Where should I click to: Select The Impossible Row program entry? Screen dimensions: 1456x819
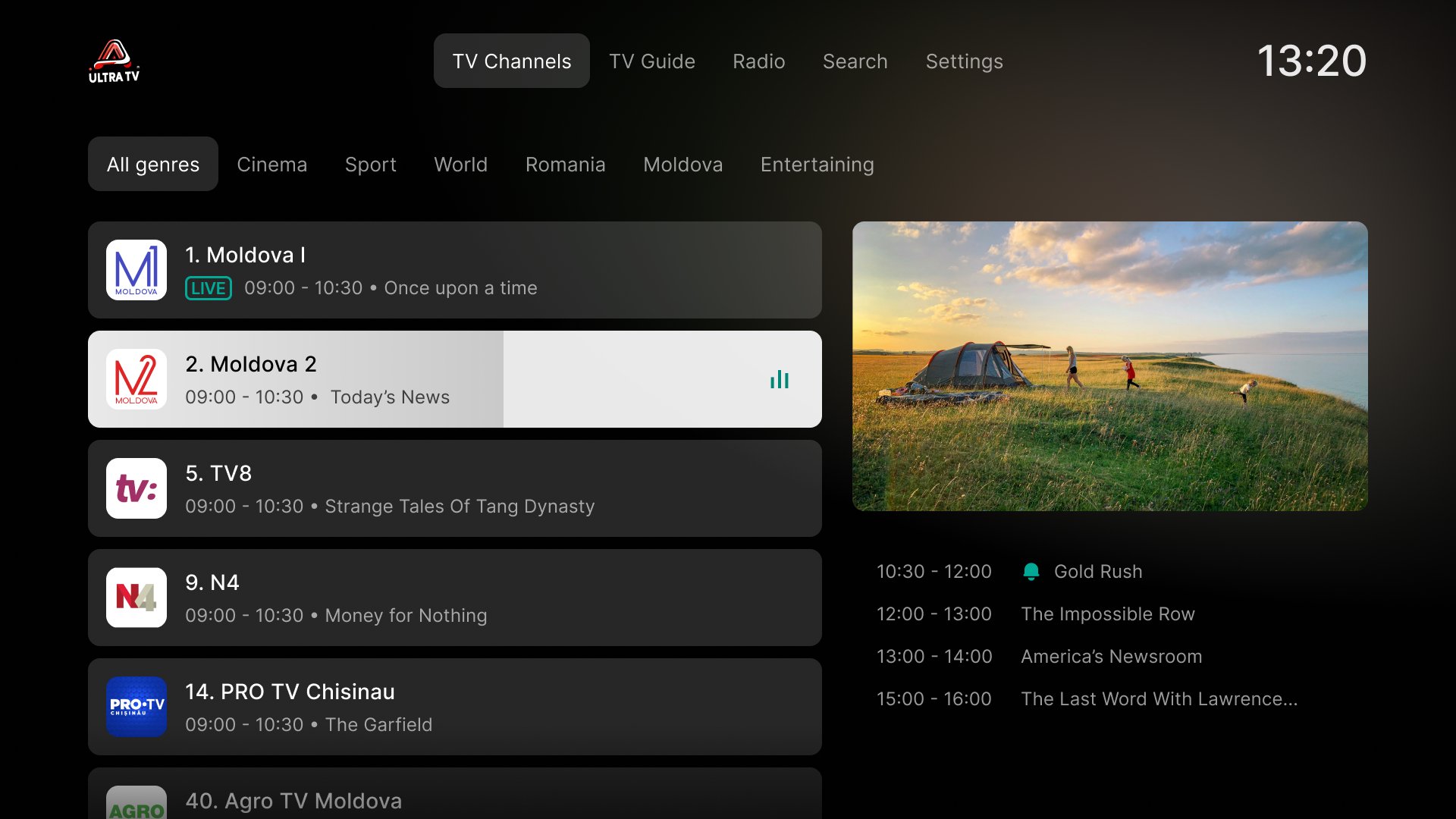[1107, 614]
